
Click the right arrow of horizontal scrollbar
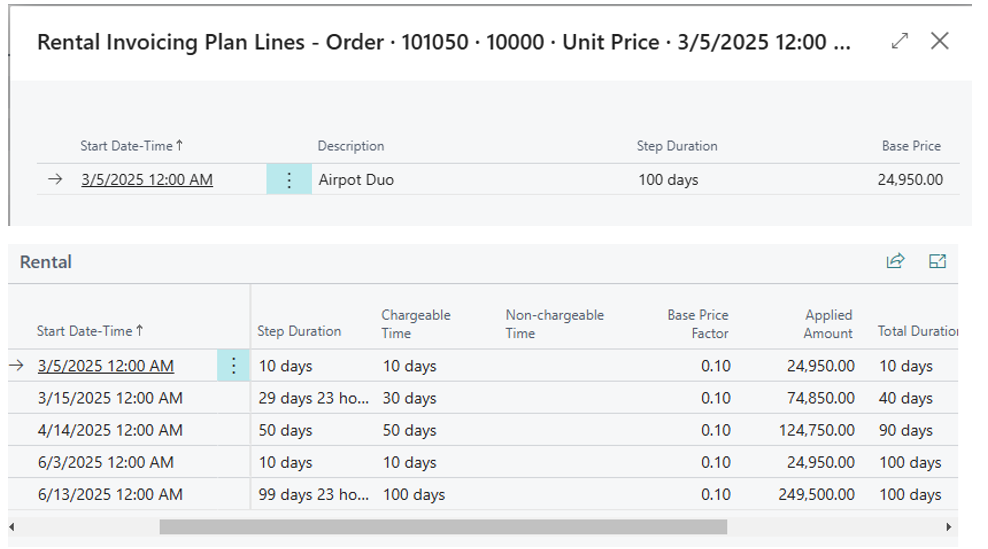click(948, 527)
